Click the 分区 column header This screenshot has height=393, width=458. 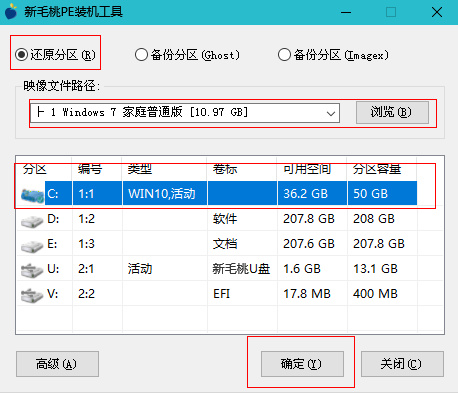point(35,169)
